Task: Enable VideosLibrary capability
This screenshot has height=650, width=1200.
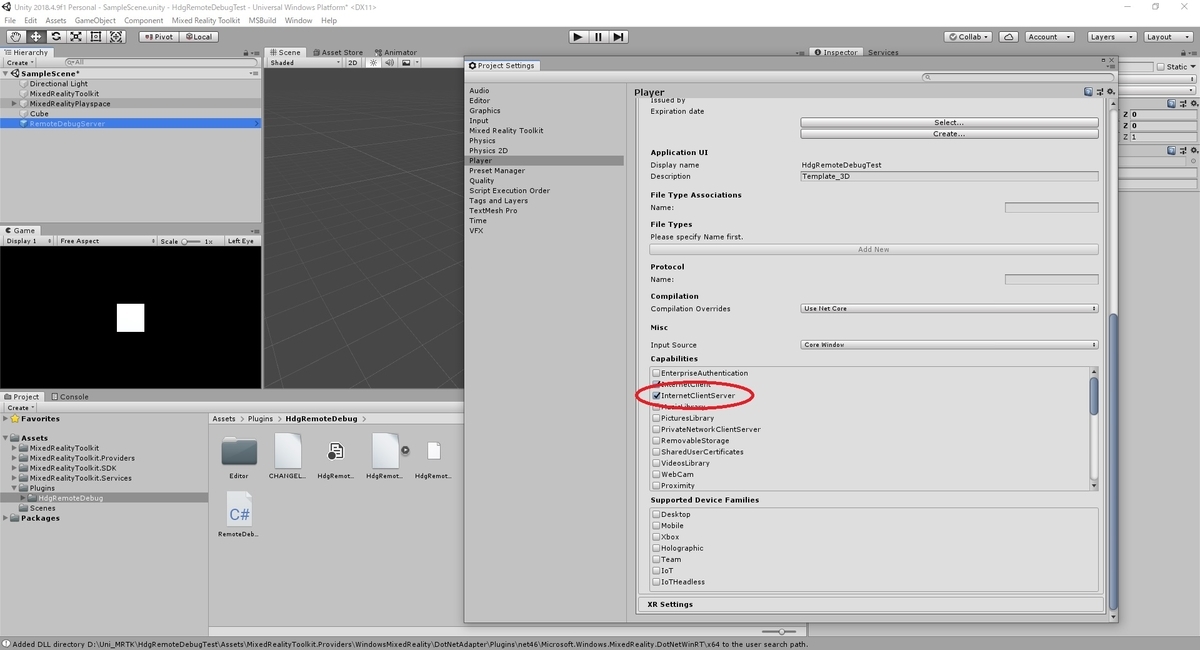Action: pos(656,463)
